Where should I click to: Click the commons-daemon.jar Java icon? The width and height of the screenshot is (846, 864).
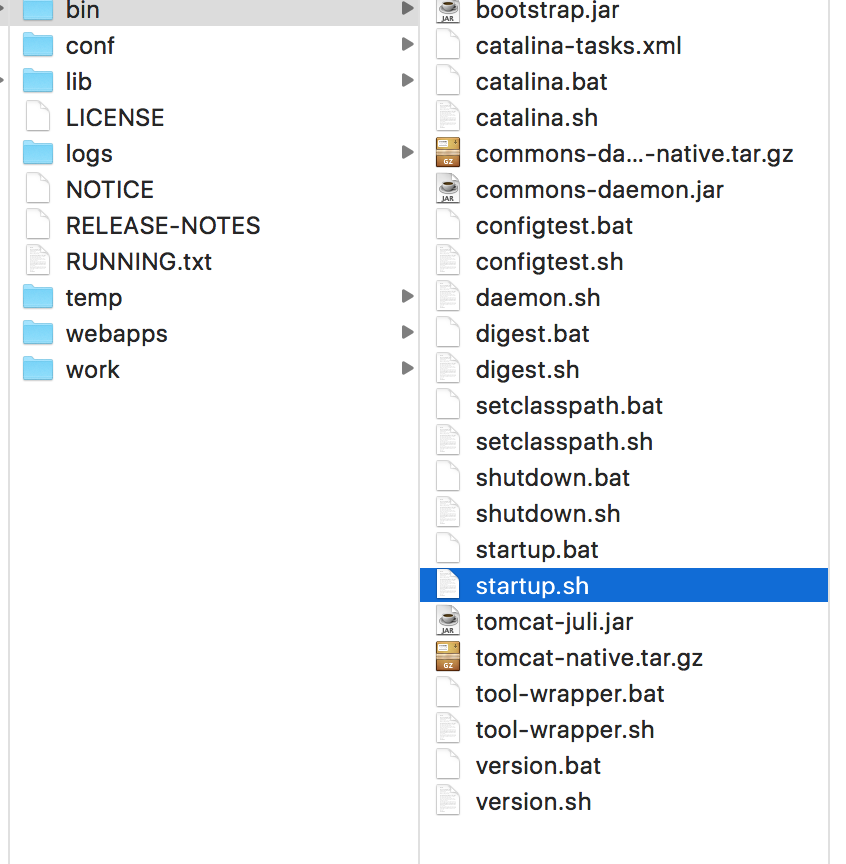[x=448, y=189]
